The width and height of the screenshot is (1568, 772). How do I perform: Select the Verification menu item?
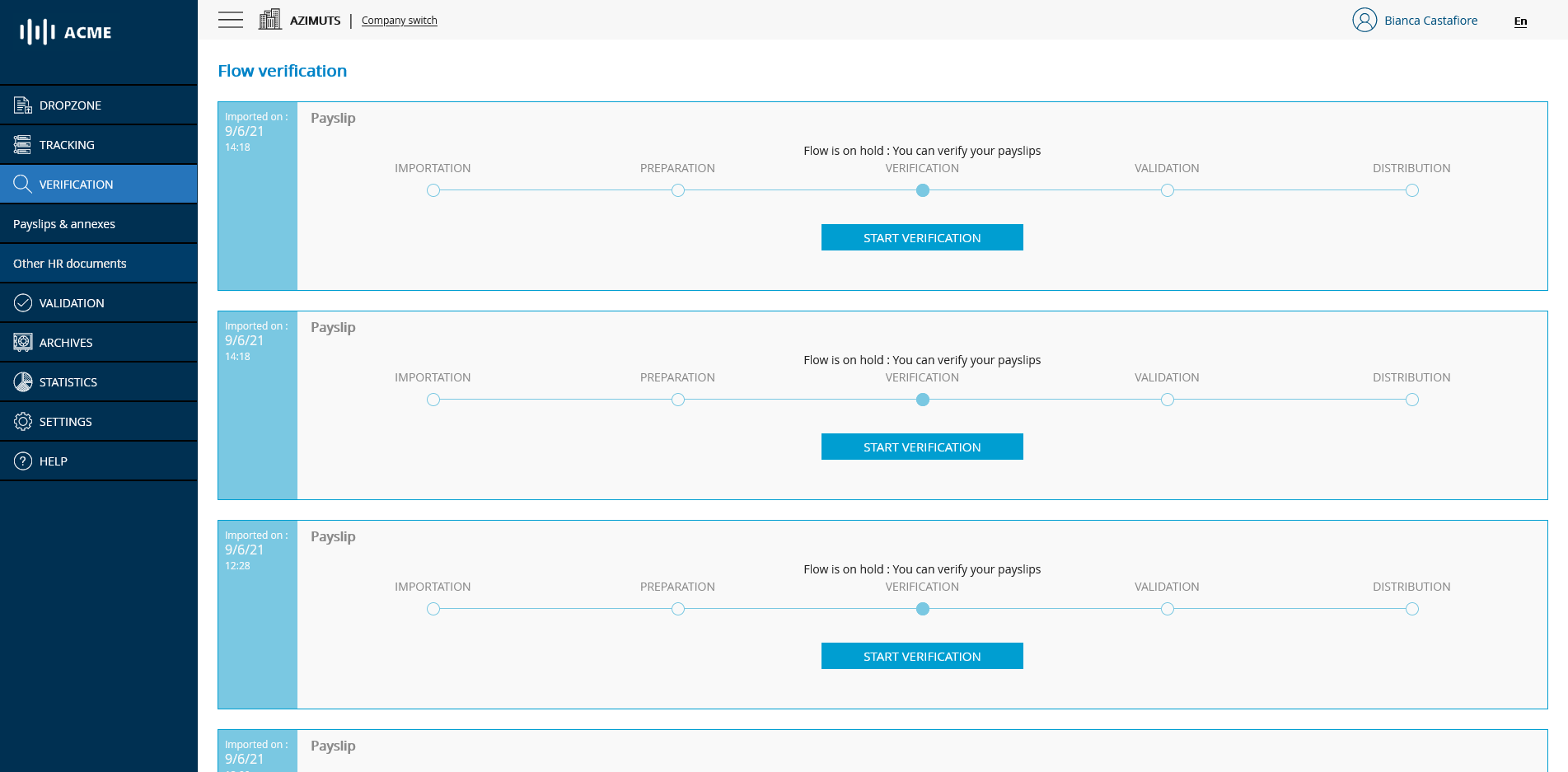[x=76, y=185]
